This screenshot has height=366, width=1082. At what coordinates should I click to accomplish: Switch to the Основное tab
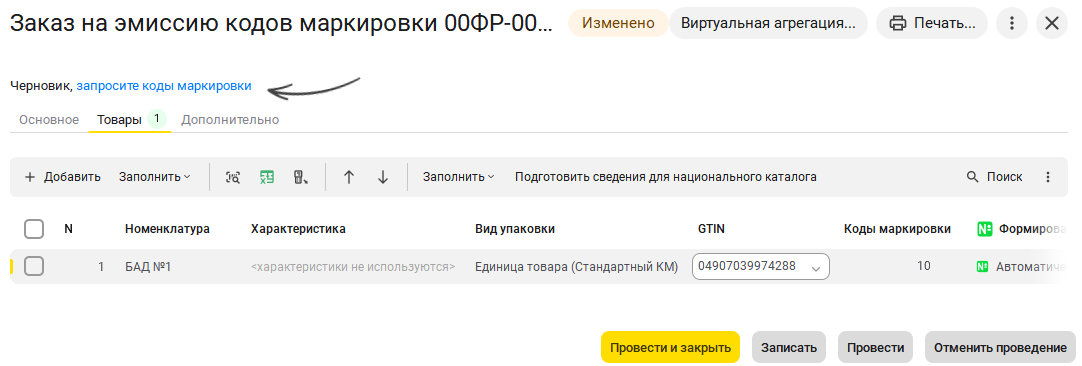click(x=49, y=119)
